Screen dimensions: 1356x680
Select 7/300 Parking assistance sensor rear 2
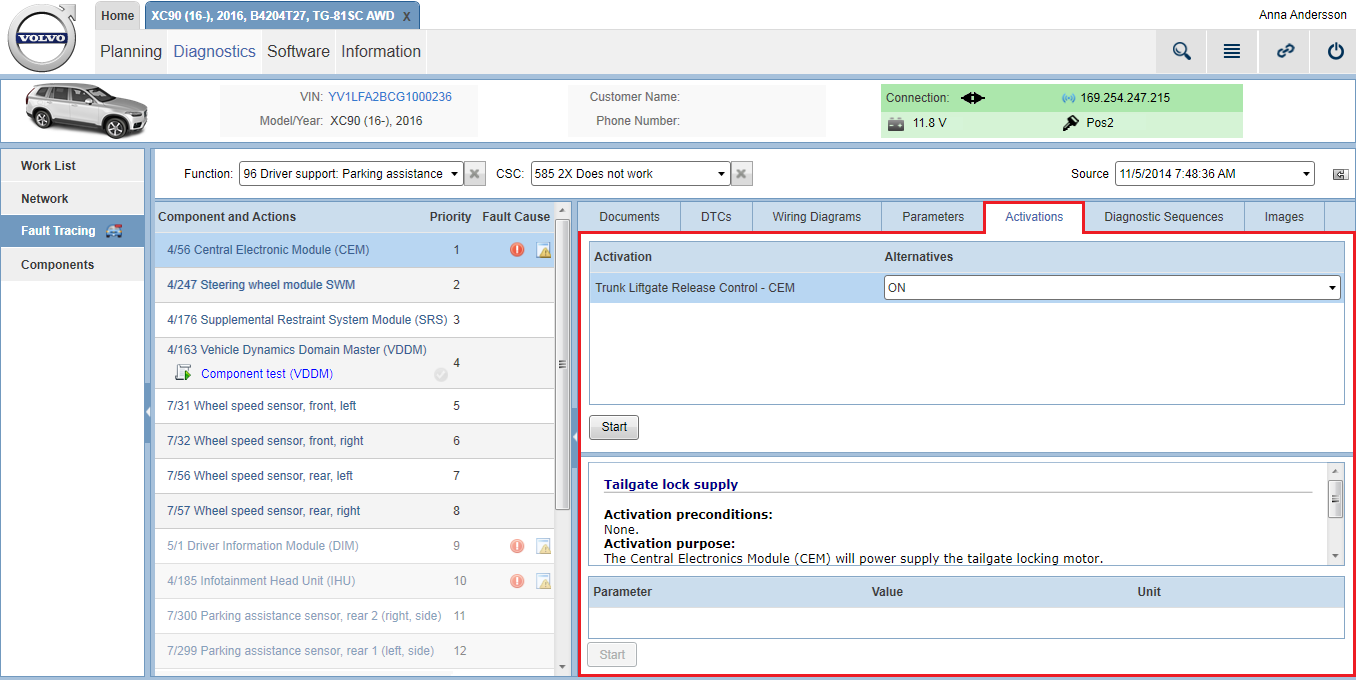click(x=354, y=616)
